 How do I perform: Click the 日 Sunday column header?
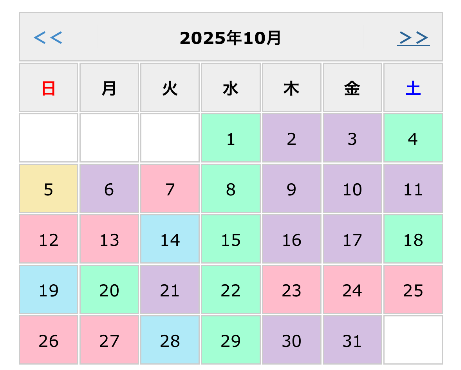49,88
